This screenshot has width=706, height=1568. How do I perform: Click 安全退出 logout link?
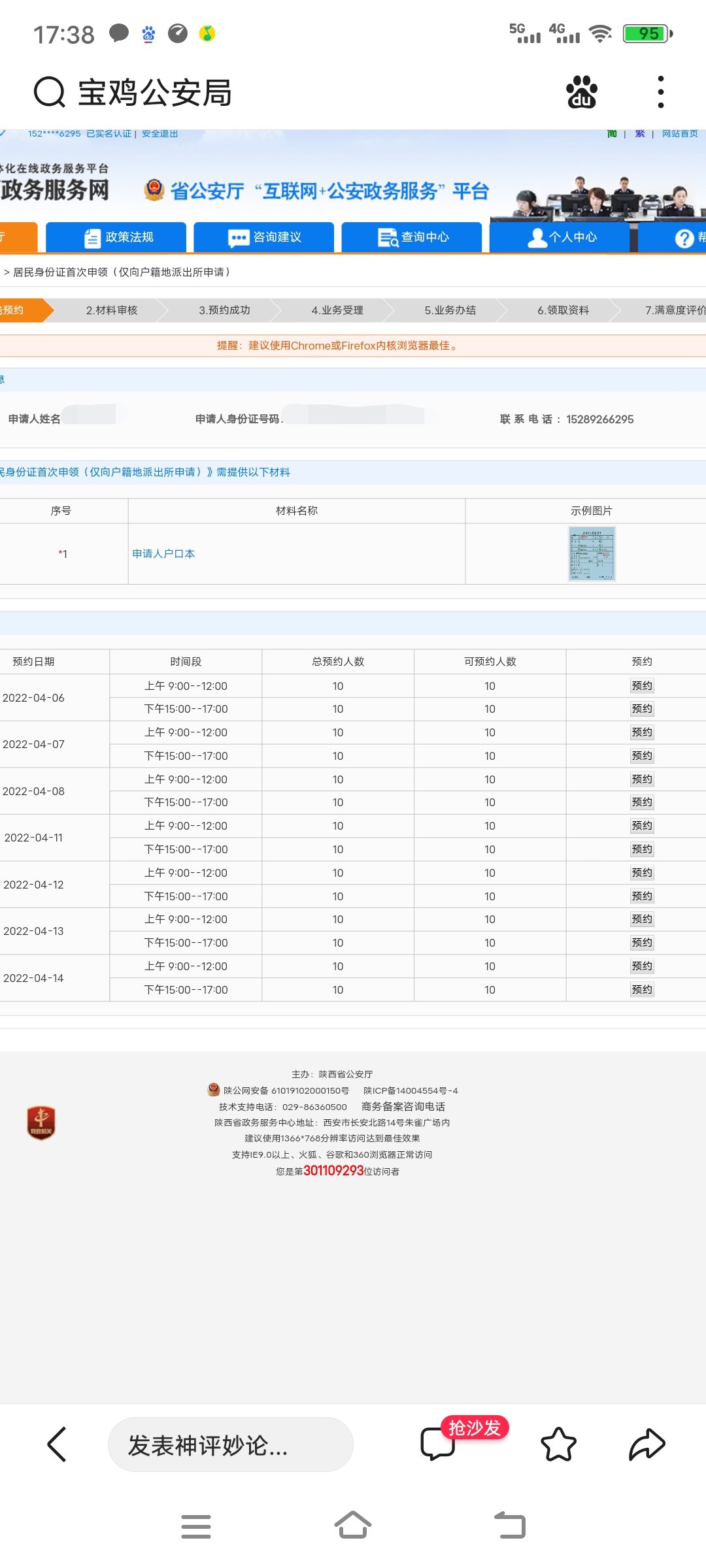point(160,134)
